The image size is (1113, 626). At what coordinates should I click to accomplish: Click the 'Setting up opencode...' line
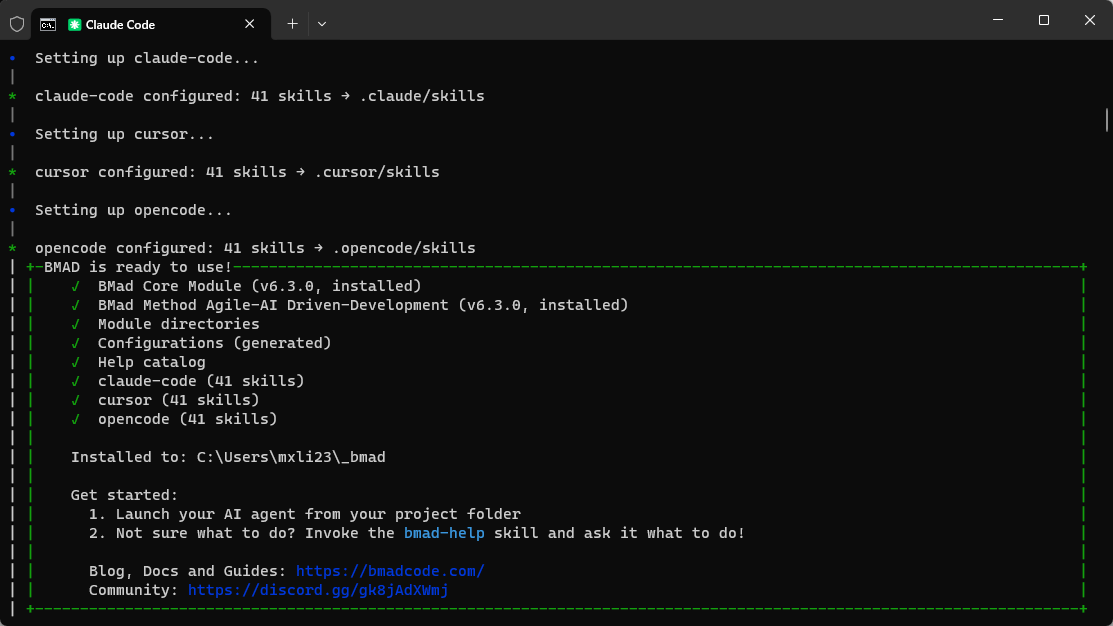coord(133,210)
